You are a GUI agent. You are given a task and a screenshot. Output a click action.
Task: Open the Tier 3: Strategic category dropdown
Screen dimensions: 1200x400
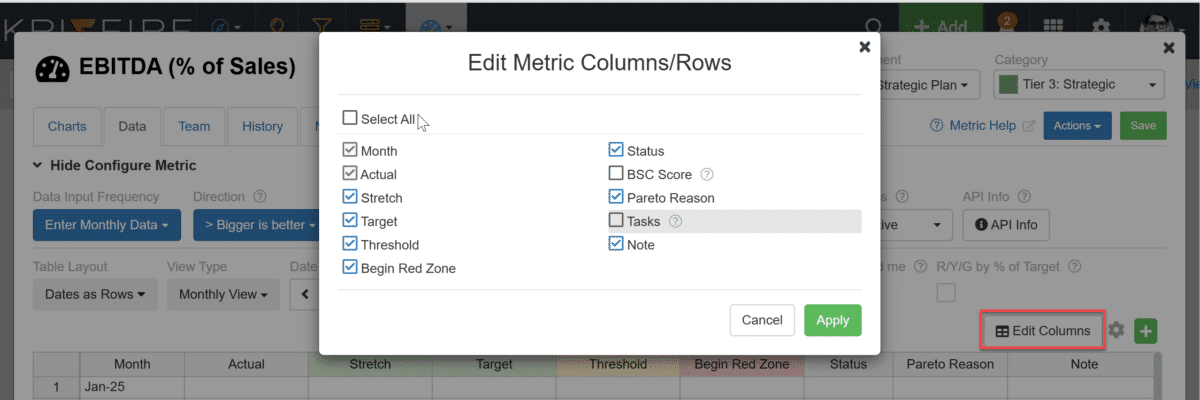(1080, 85)
